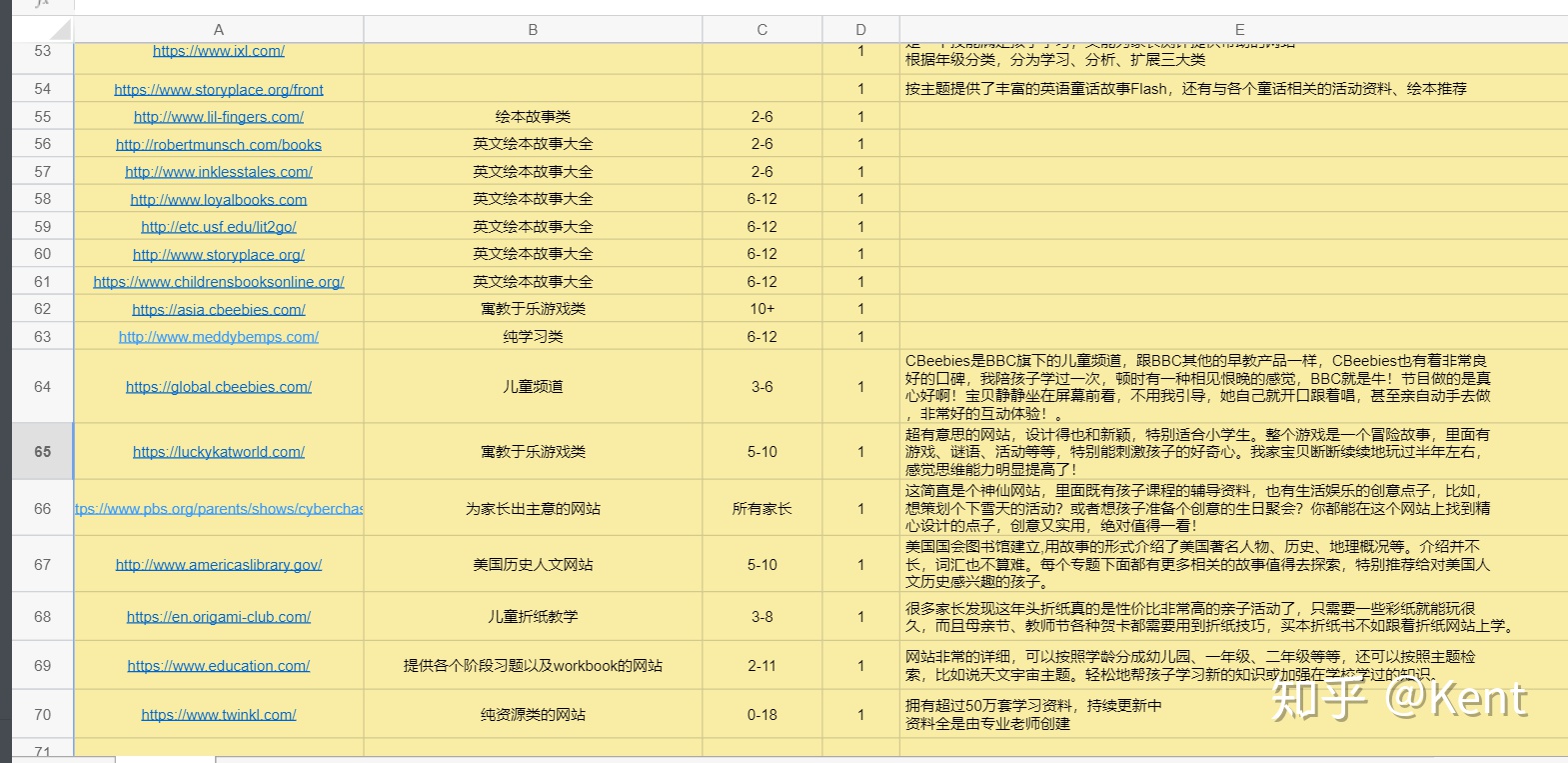
Task: Click '寓教于乐游戏类' cell in row 62
Action: [533, 309]
